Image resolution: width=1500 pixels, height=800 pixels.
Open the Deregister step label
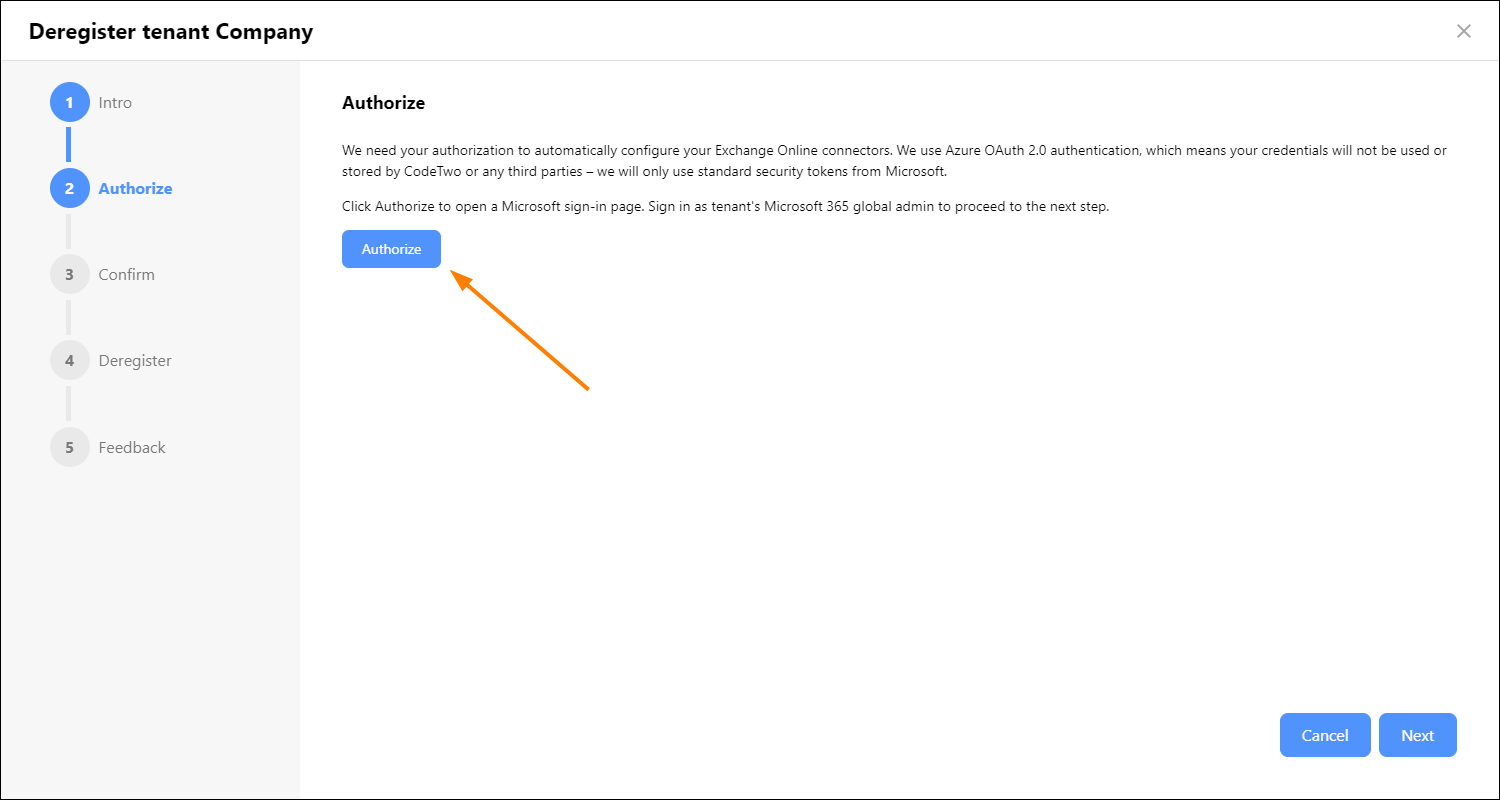click(135, 360)
